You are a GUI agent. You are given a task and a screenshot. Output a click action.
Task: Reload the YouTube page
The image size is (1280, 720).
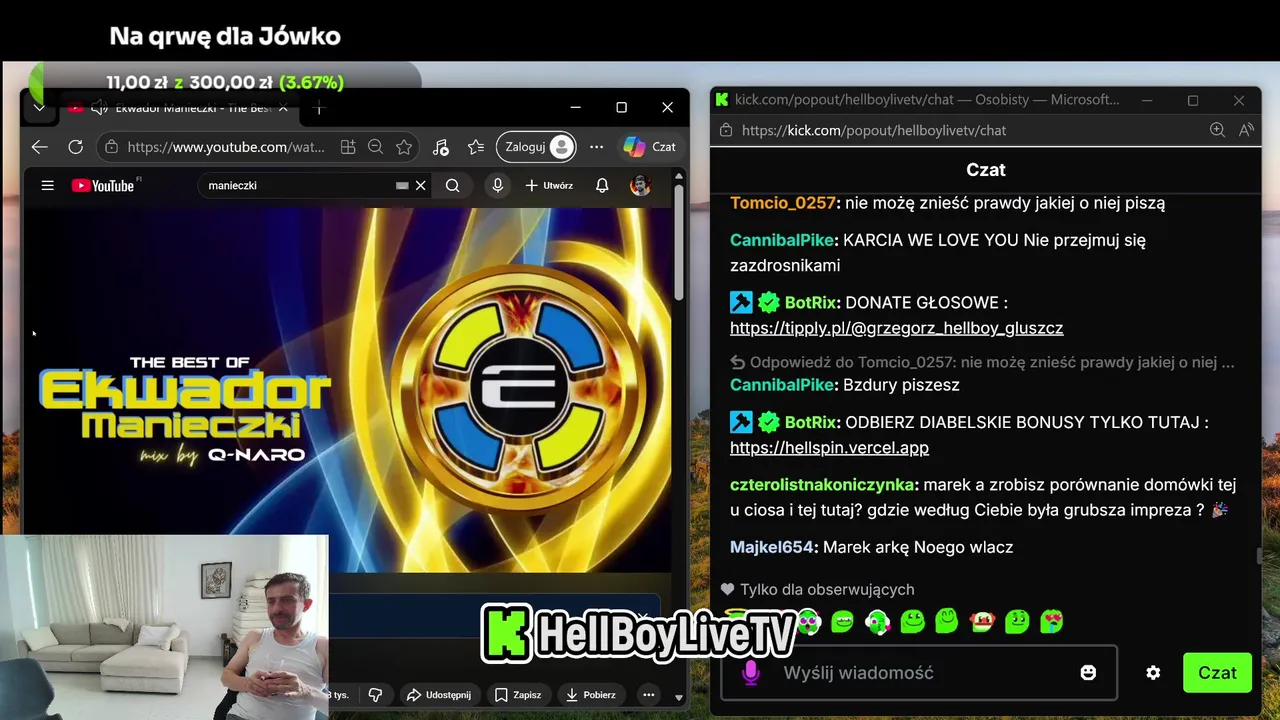pos(75,147)
